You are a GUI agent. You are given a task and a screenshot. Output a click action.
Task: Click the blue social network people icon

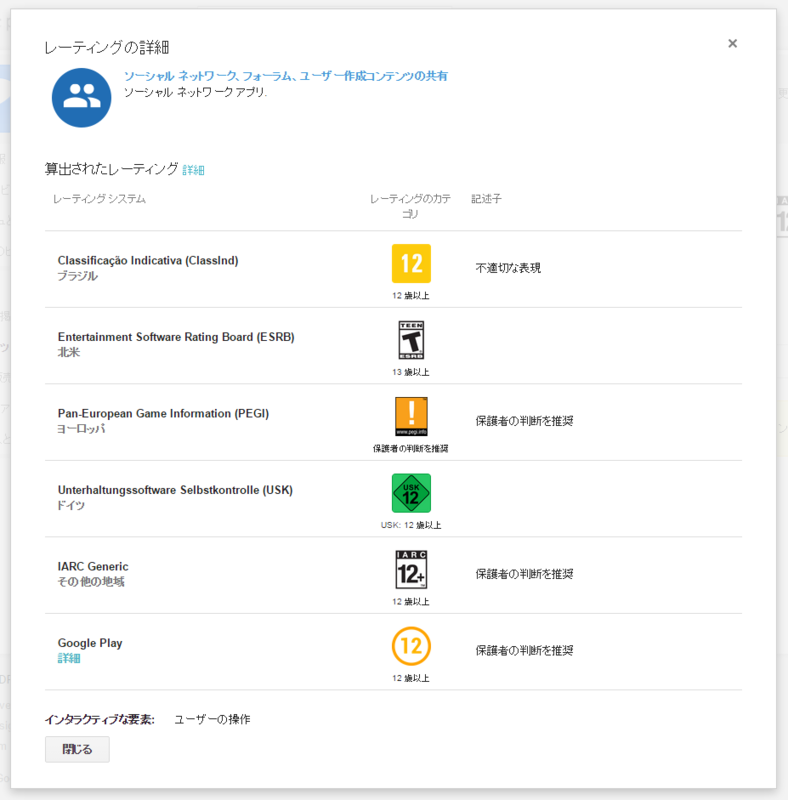[x=82, y=97]
